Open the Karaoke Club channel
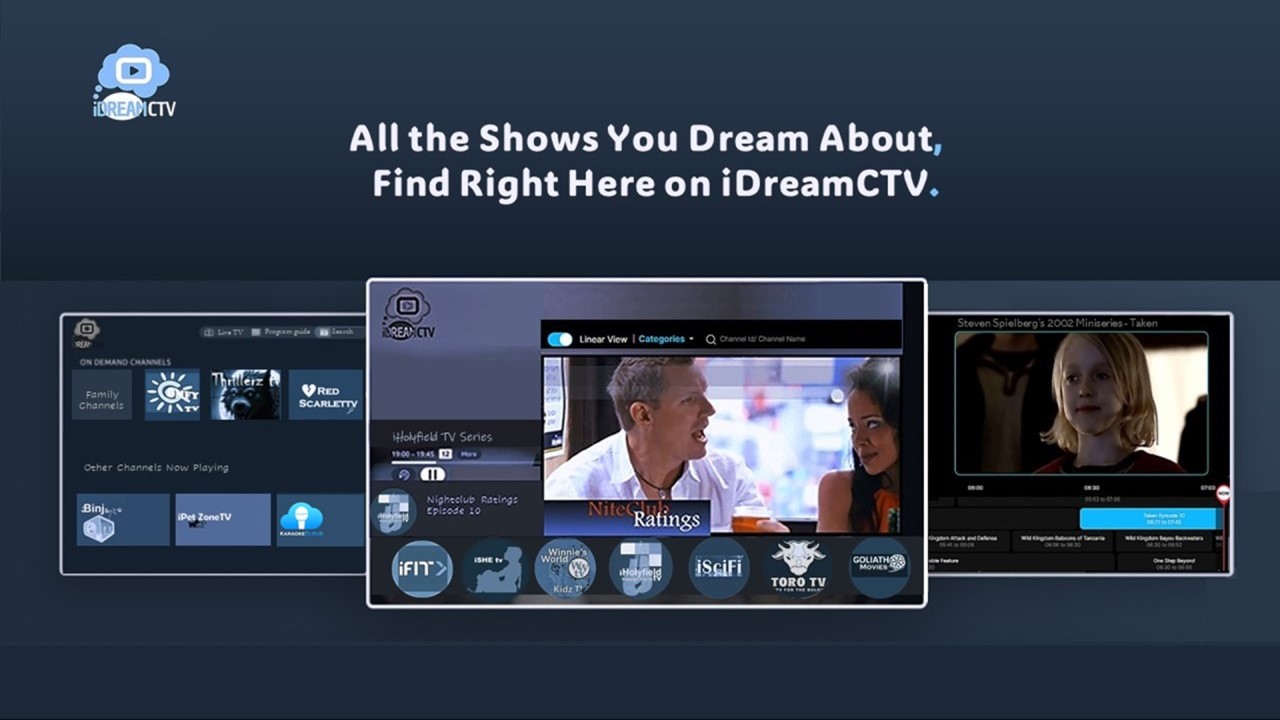The image size is (1280, 720). [x=303, y=518]
